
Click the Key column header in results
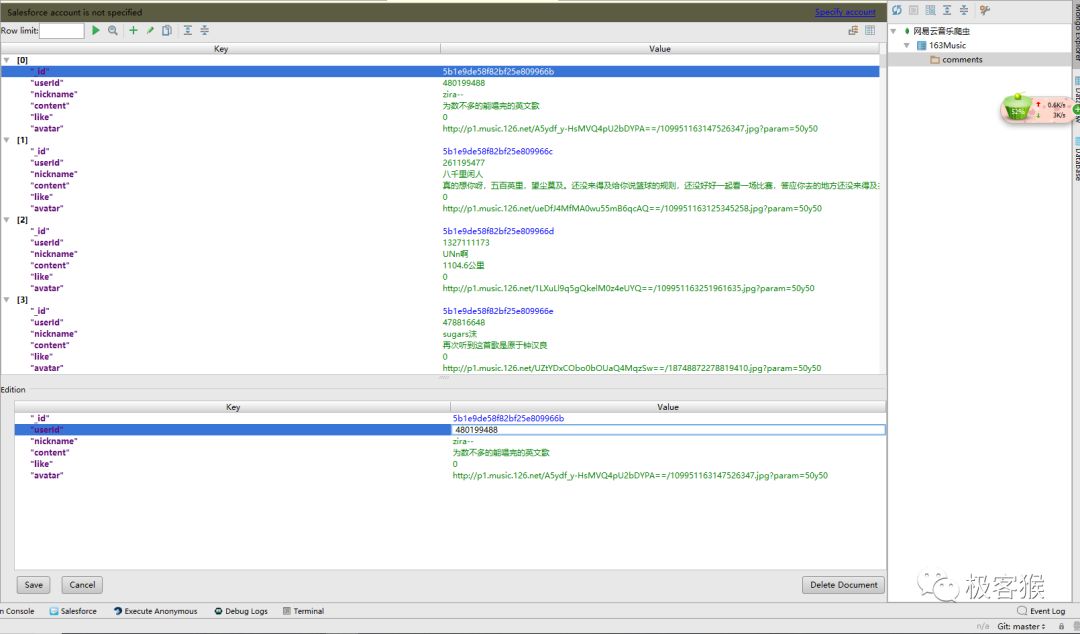pyautogui.click(x=220, y=49)
